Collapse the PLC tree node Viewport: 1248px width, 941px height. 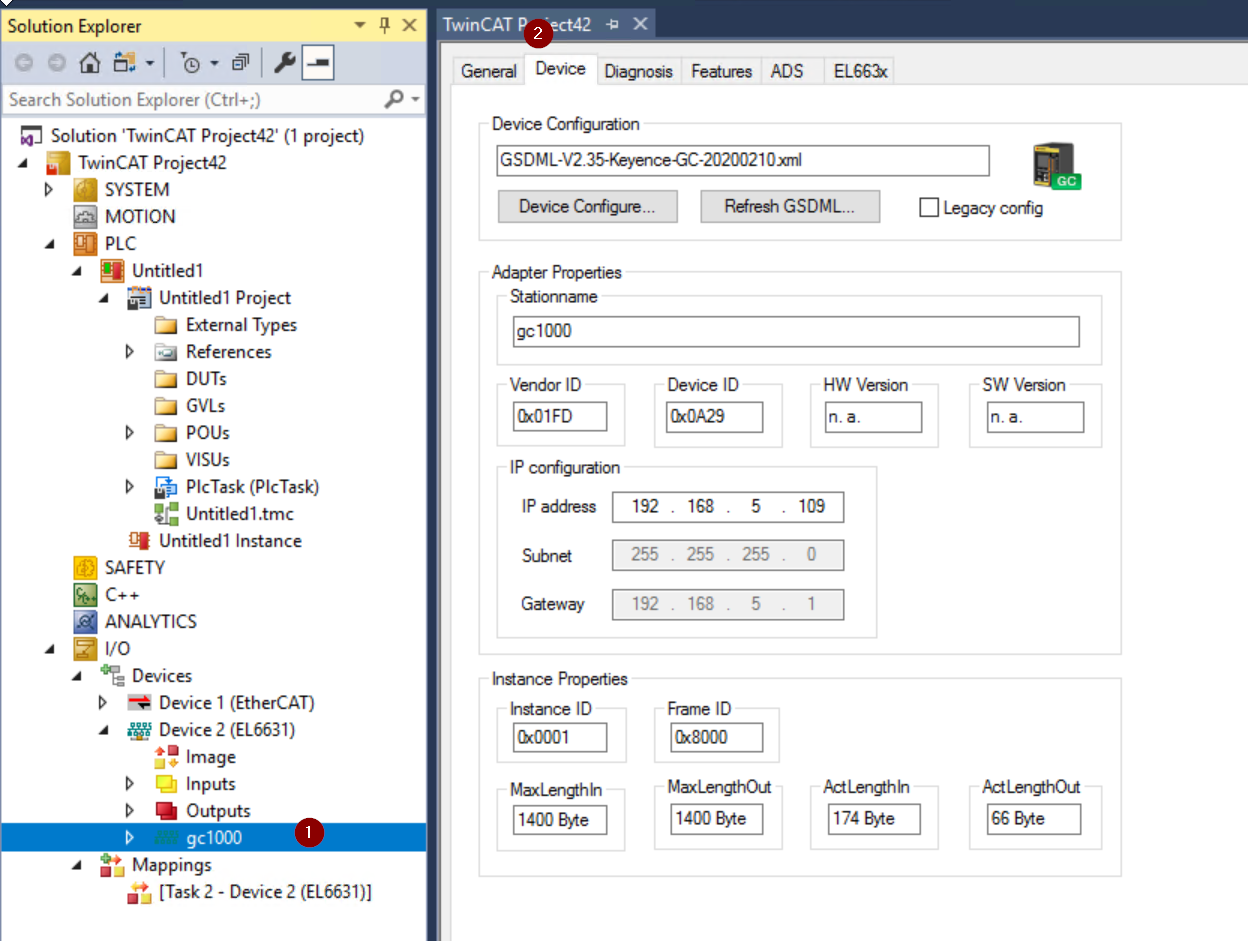[x=49, y=243]
